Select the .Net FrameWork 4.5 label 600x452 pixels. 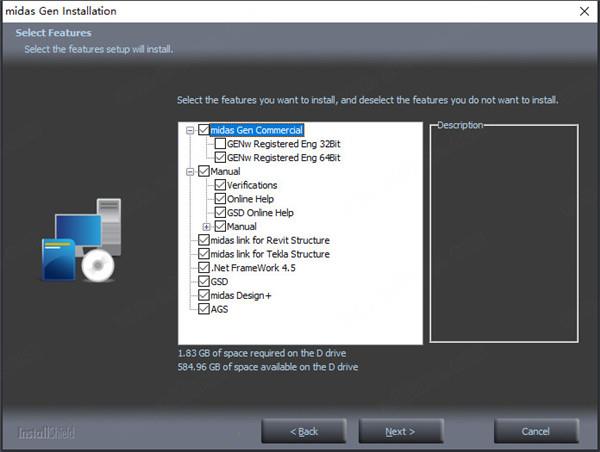point(253,268)
